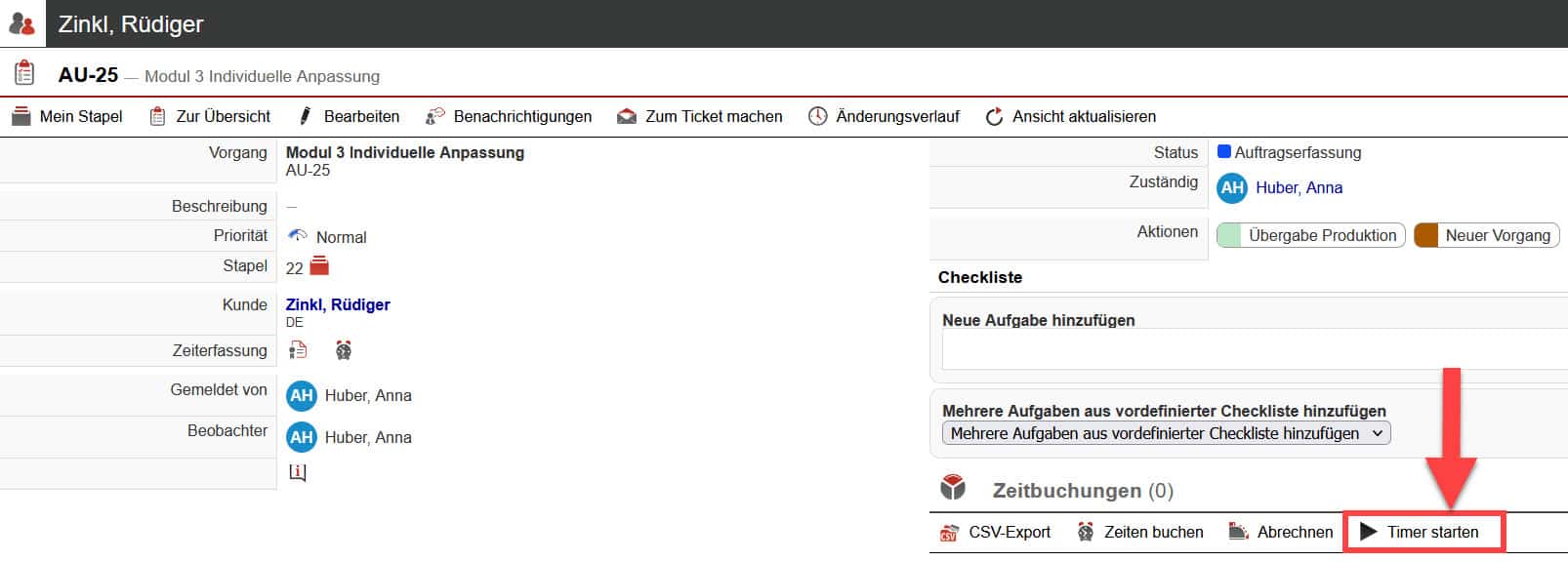This screenshot has height=562, width=1568.
Task: Click the time report icon in Zeiterfassung
Action: click(299, 350)
